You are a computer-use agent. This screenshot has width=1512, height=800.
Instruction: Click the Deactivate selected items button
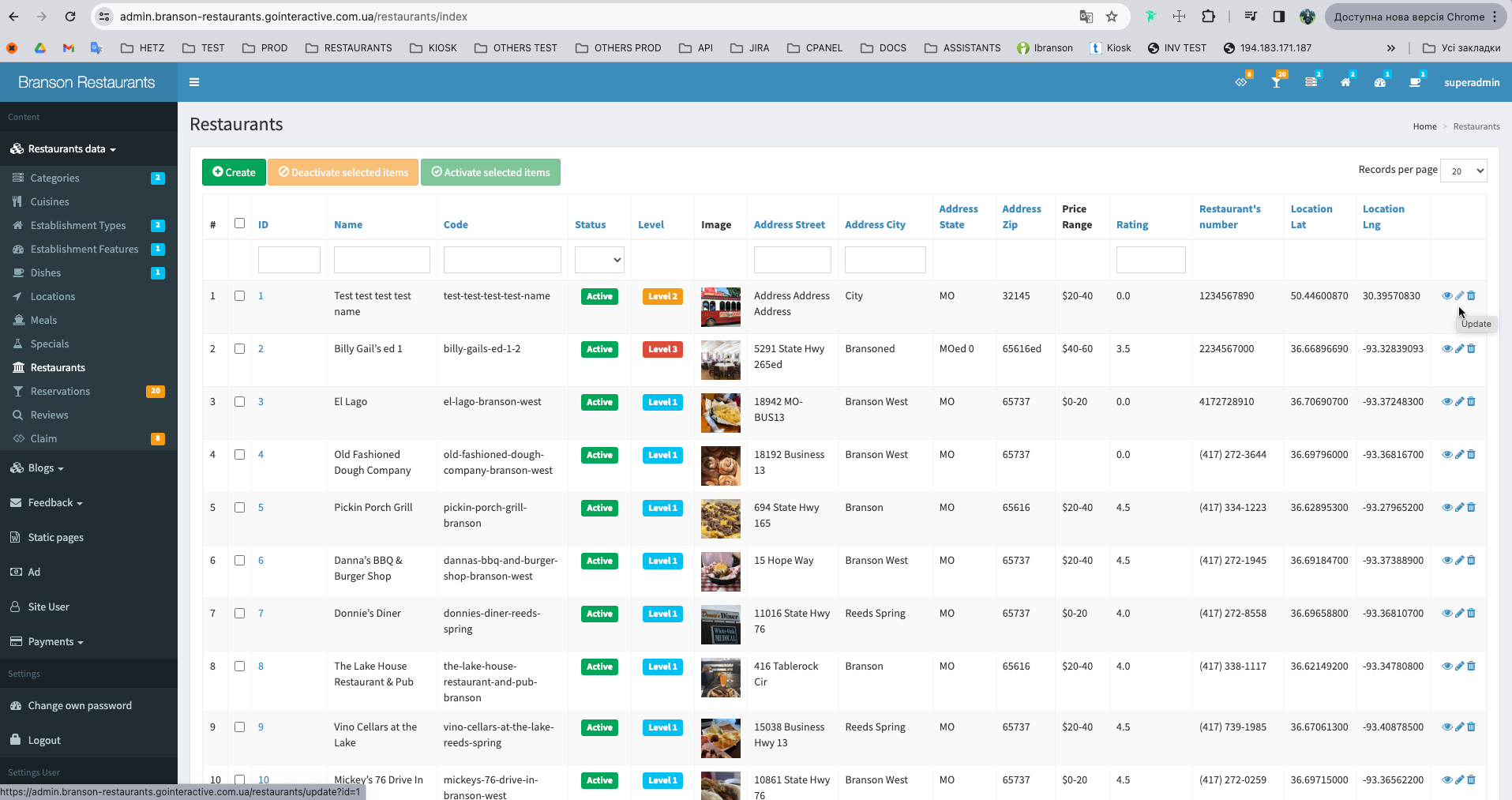pos(343,172)
